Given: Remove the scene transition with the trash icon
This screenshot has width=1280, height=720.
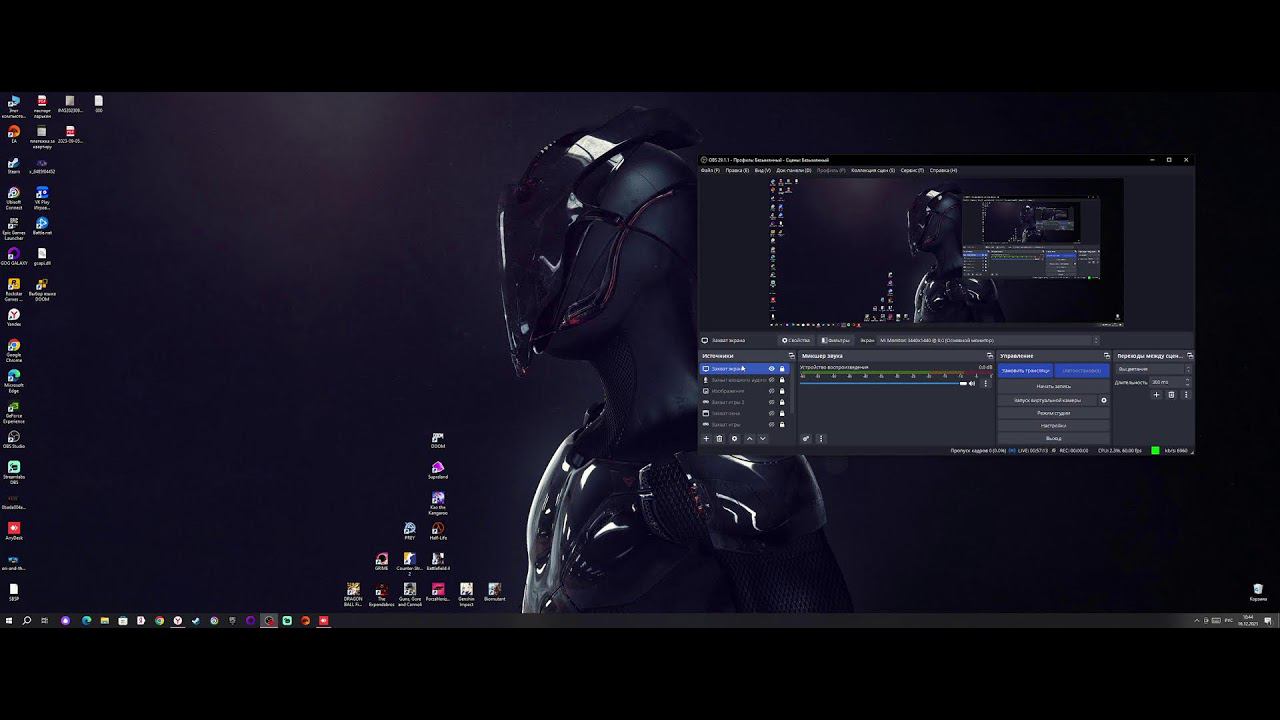Looking at the screenshot, I should (1172, 395).
